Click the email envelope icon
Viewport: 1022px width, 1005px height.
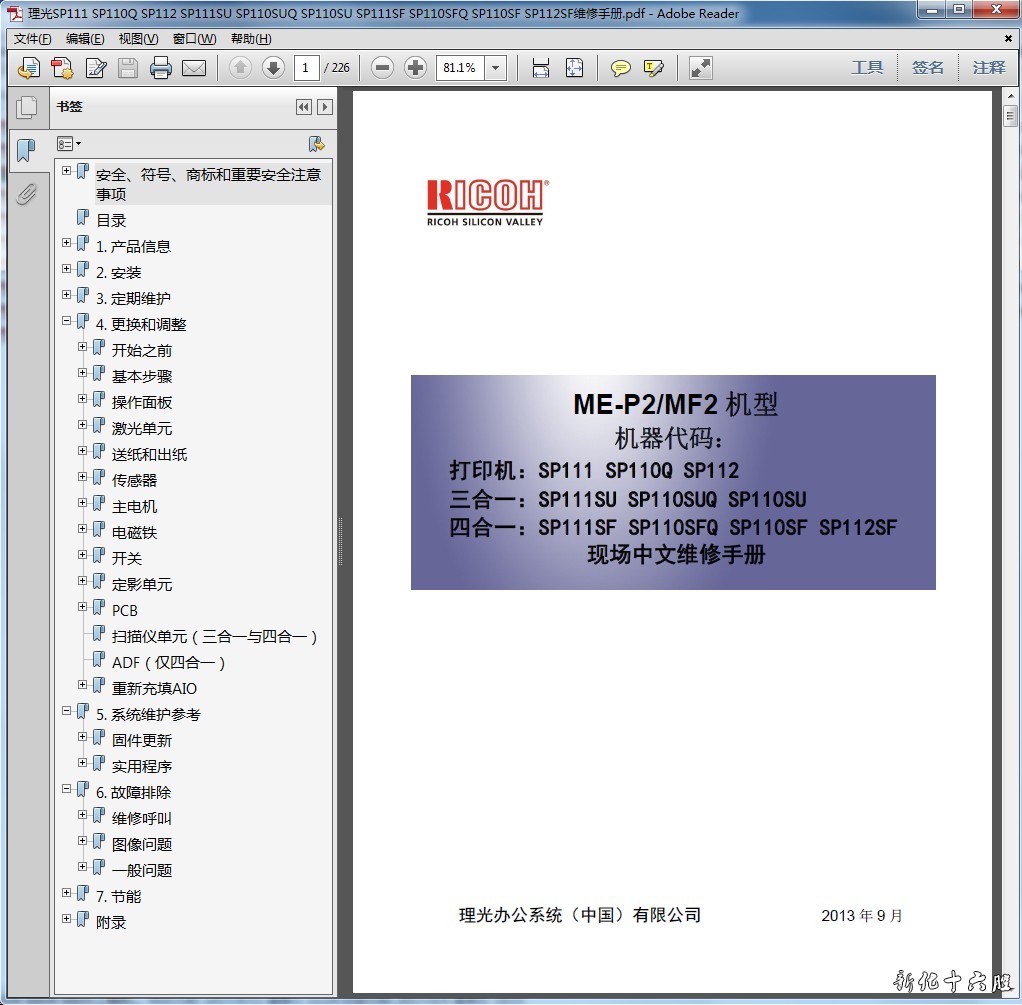(x=194, y=68)
